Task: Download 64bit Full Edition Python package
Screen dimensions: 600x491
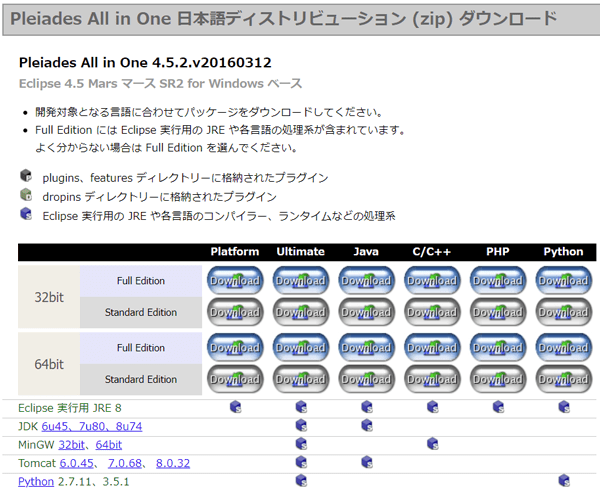Action: pos(564,347)
